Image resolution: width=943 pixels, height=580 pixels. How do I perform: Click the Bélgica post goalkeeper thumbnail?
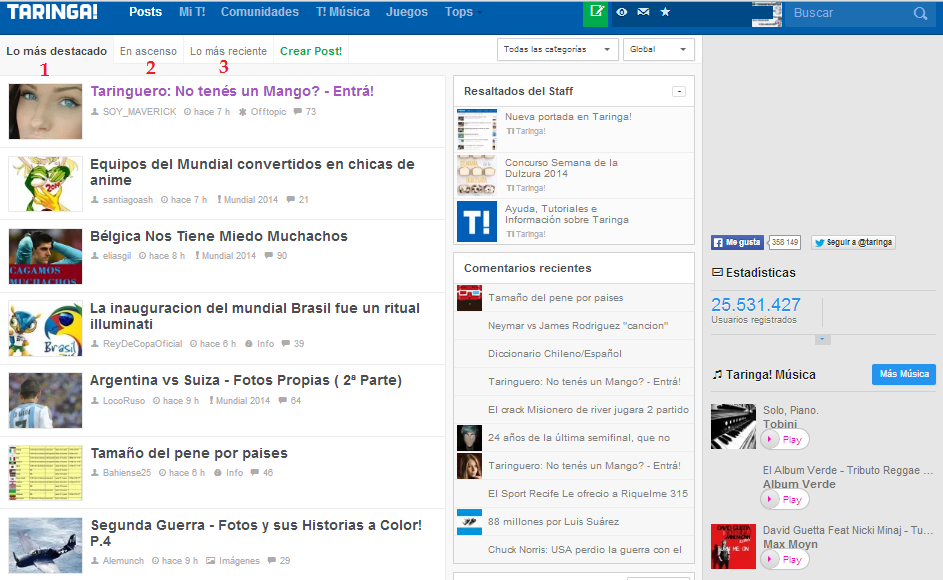tap(45, 256)
